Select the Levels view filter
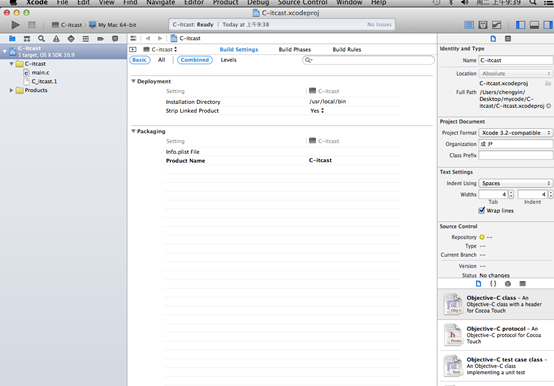Screen dimensions: 554x386 (229, 60)
